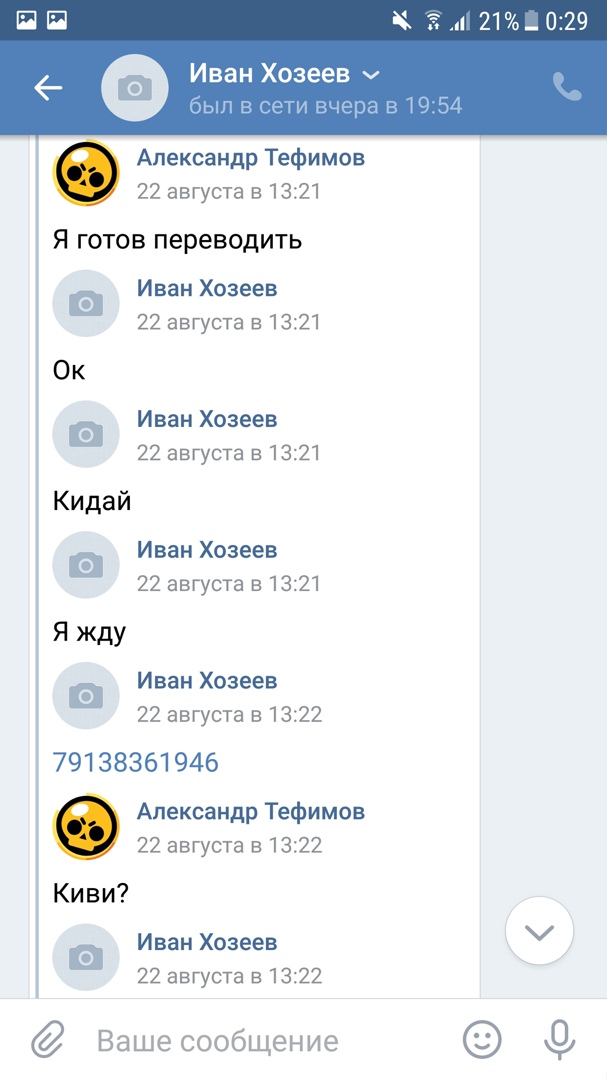Expand the dropdown chevron next to Иван Хозеев

point(371,75)
